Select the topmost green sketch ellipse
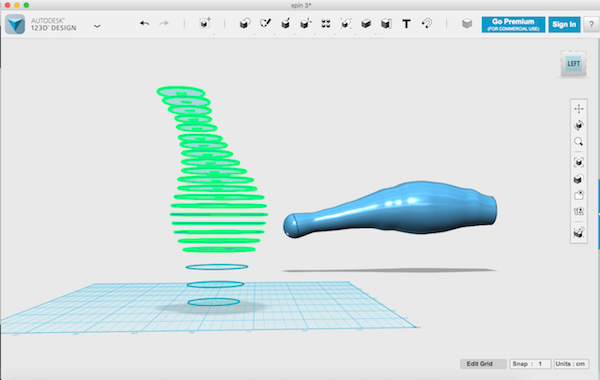The width and height of the screenshot is (600, 380). coord(181,92)
